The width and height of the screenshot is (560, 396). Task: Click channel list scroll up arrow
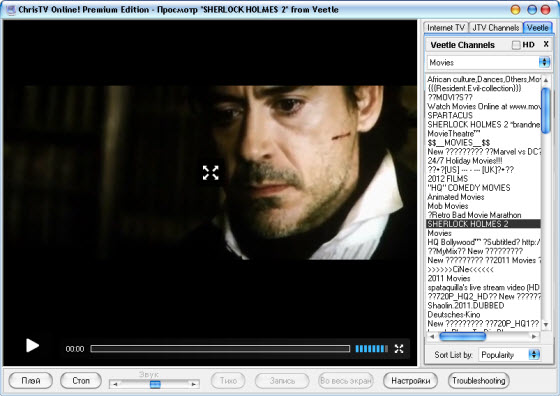(546, 80)
